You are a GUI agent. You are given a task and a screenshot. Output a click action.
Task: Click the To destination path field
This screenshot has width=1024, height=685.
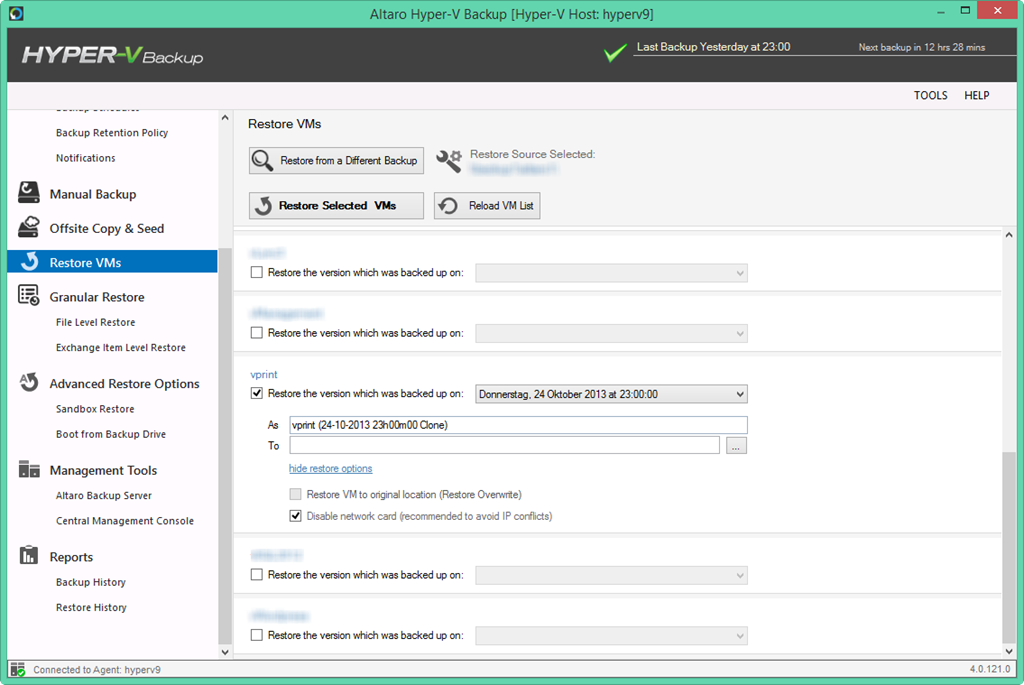pyautogui.click(x=504, y=445)
